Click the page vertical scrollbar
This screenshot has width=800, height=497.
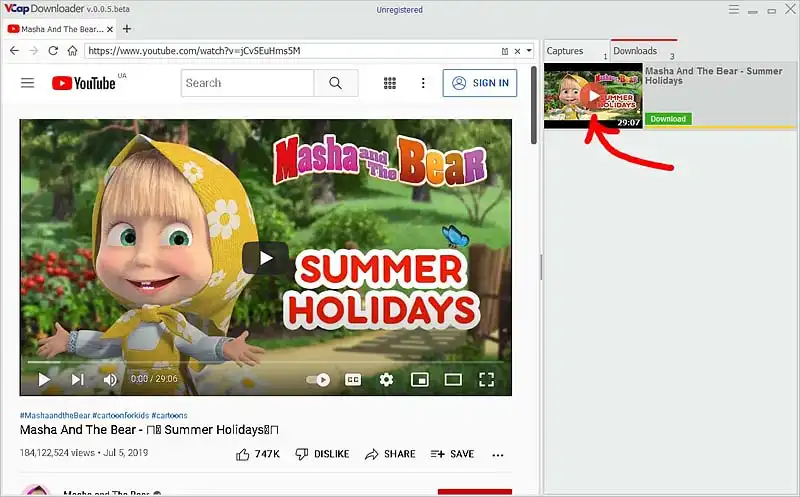tap(534, 105)
